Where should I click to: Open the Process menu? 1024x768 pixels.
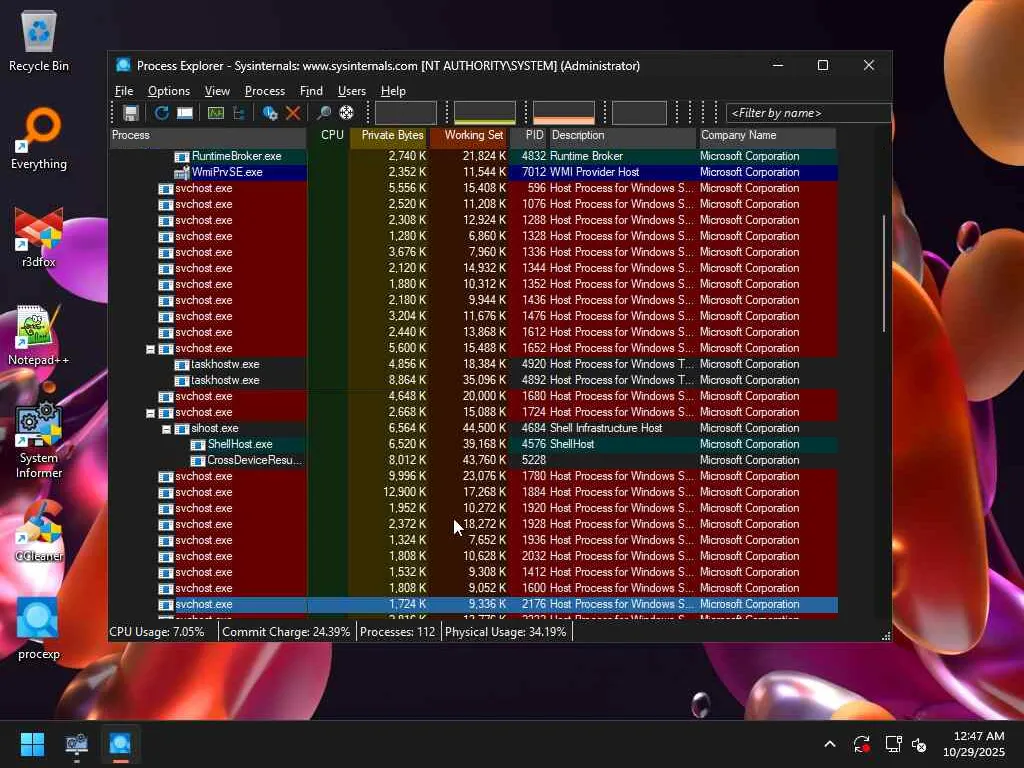[264, 91]
